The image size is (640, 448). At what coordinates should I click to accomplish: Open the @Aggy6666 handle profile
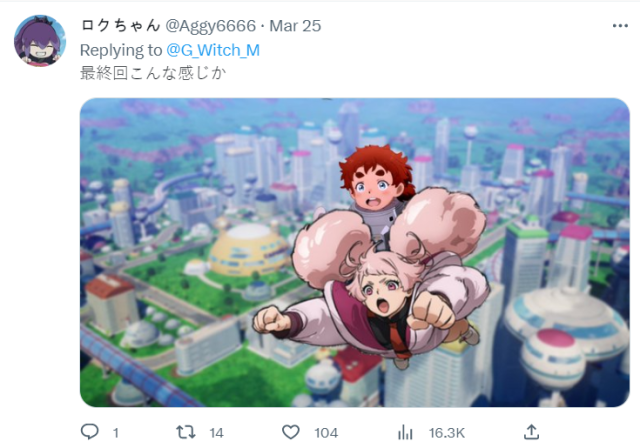[x=210, y=26]
